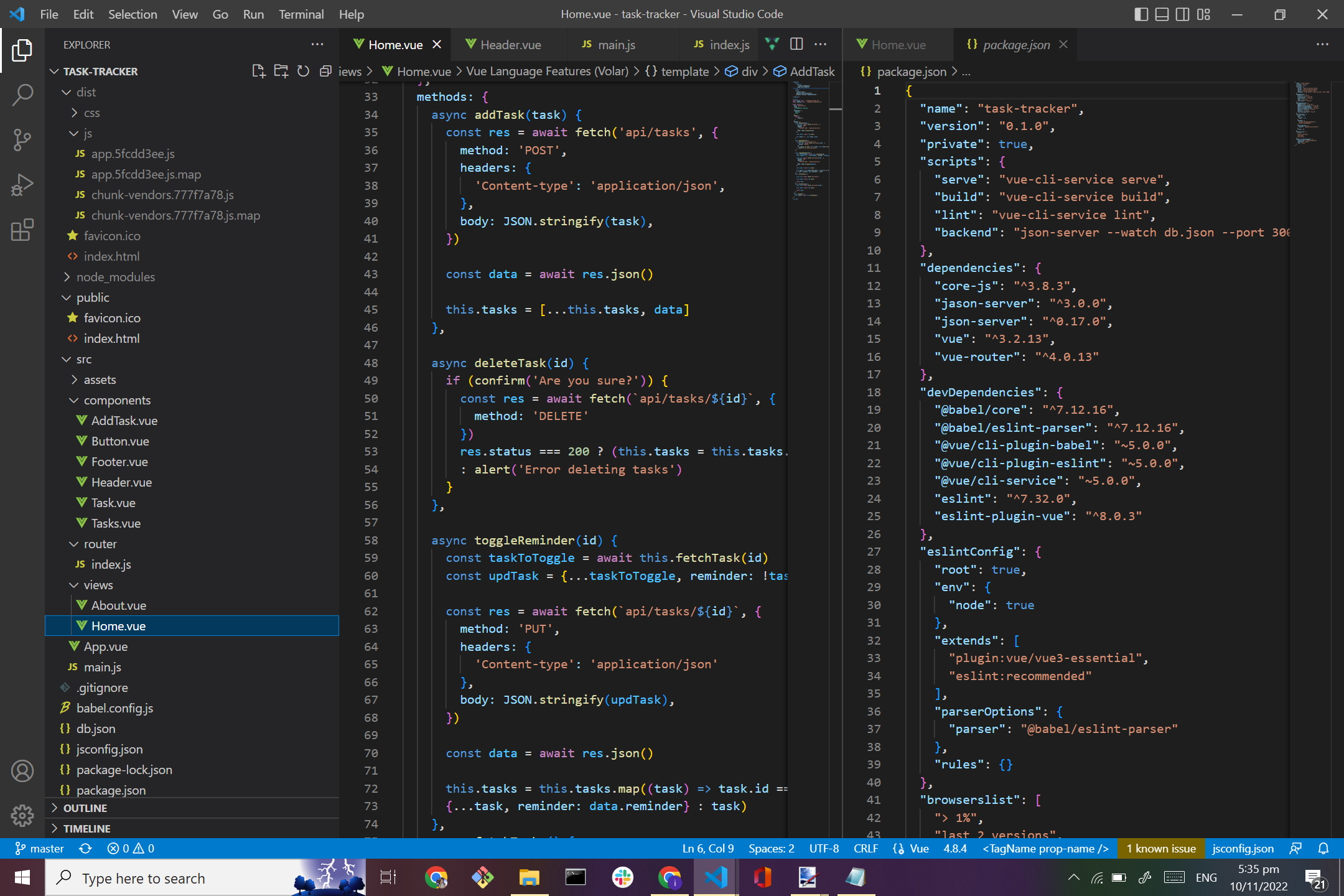1344x896 pixels.
Task: Click the '1 known issue' status item
Action: click(x=1160, y=848)
